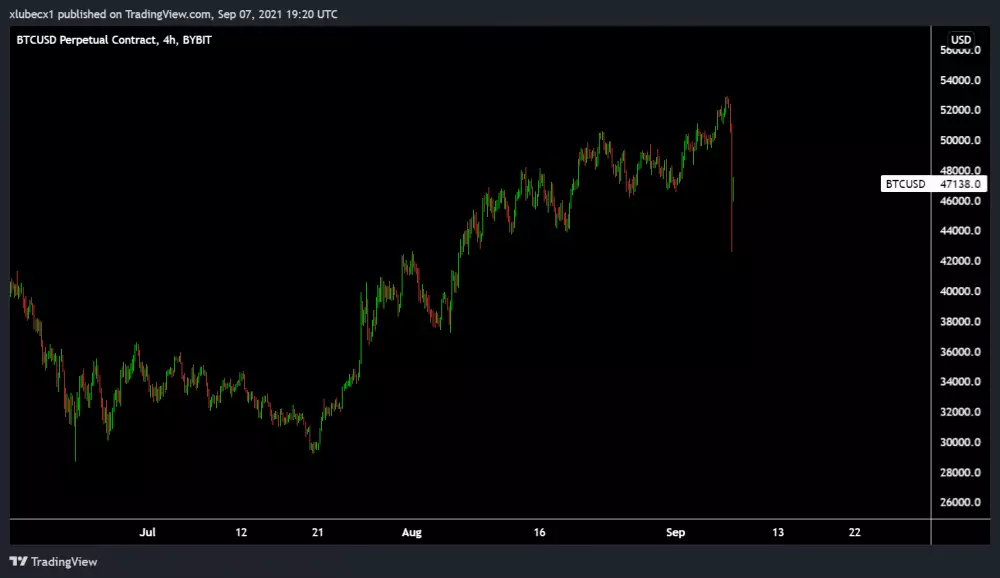Viewport: 1000px width, 578px height.
Task: Select the Aug label on the time axis
Action: 411,532
